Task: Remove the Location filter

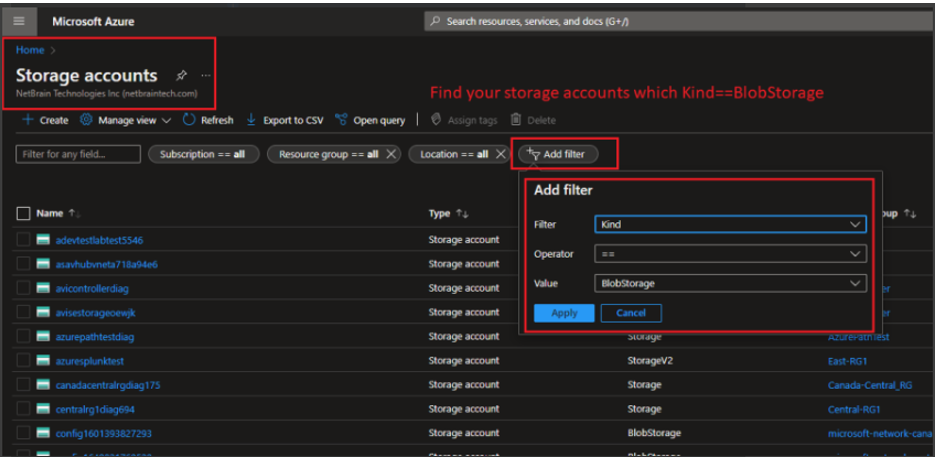Action: tap(501, 154)
